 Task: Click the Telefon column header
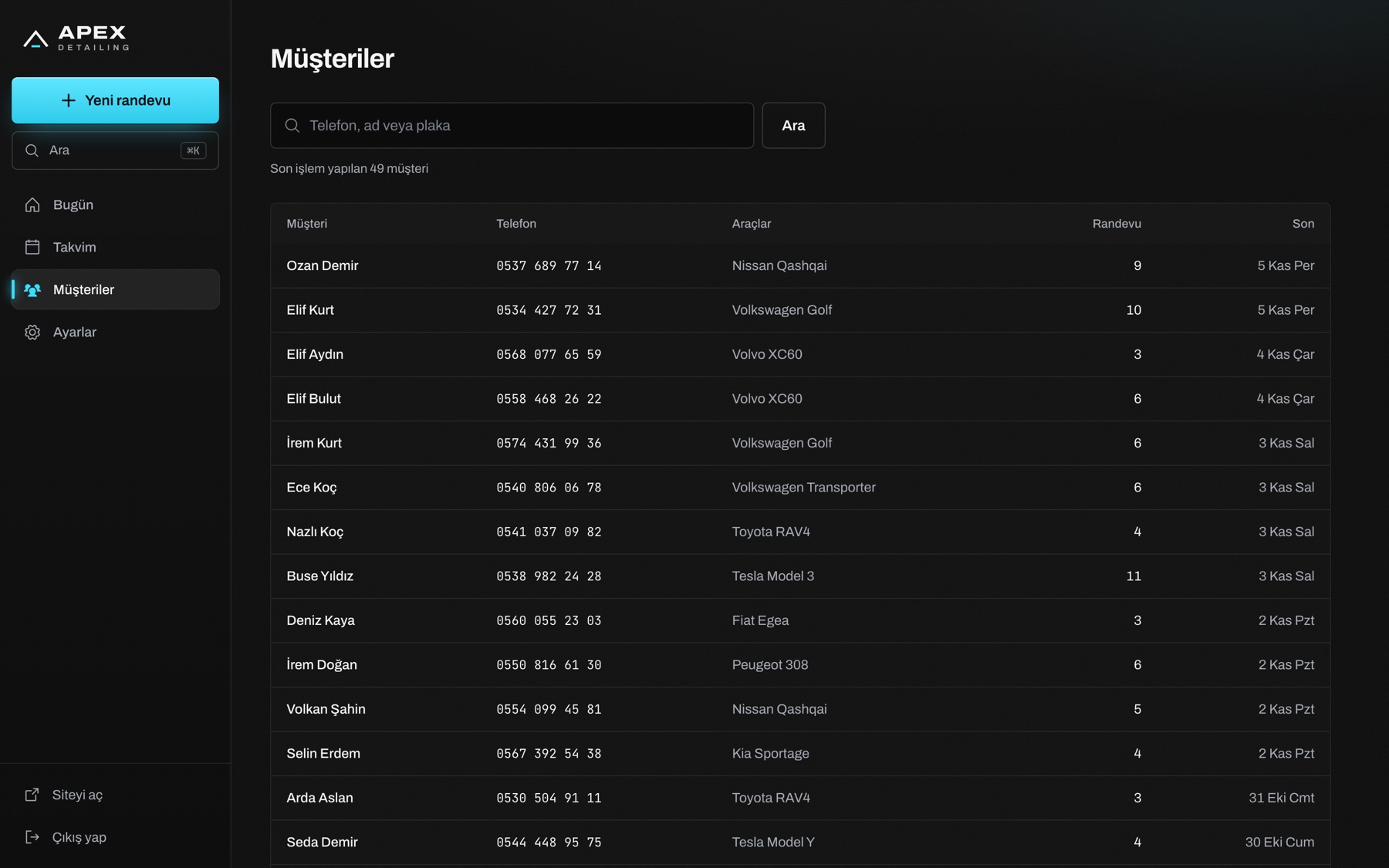pos(516,224)
